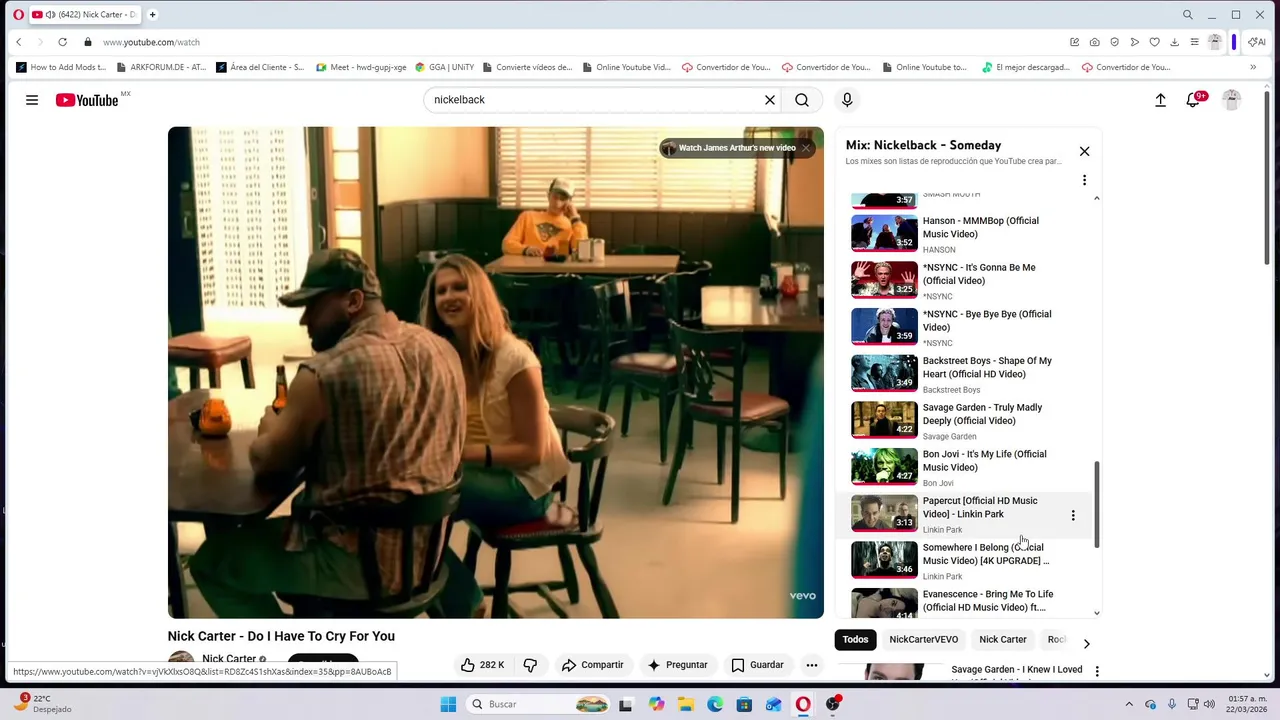Screen dimensions: 1280x720
Task: Open more options for Papercut playlist item
Action: coord(1073,515)
